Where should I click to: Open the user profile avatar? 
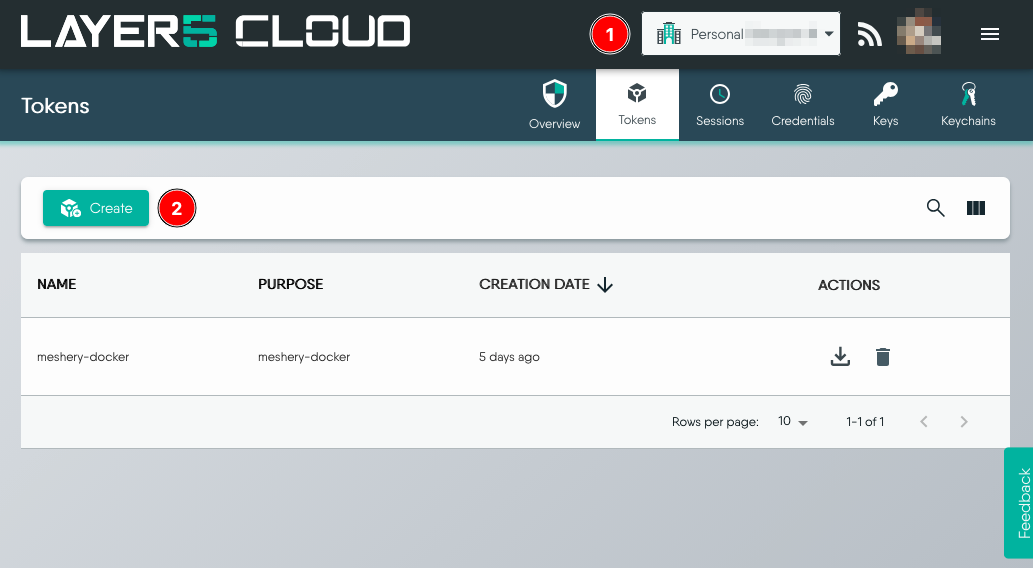919,35
